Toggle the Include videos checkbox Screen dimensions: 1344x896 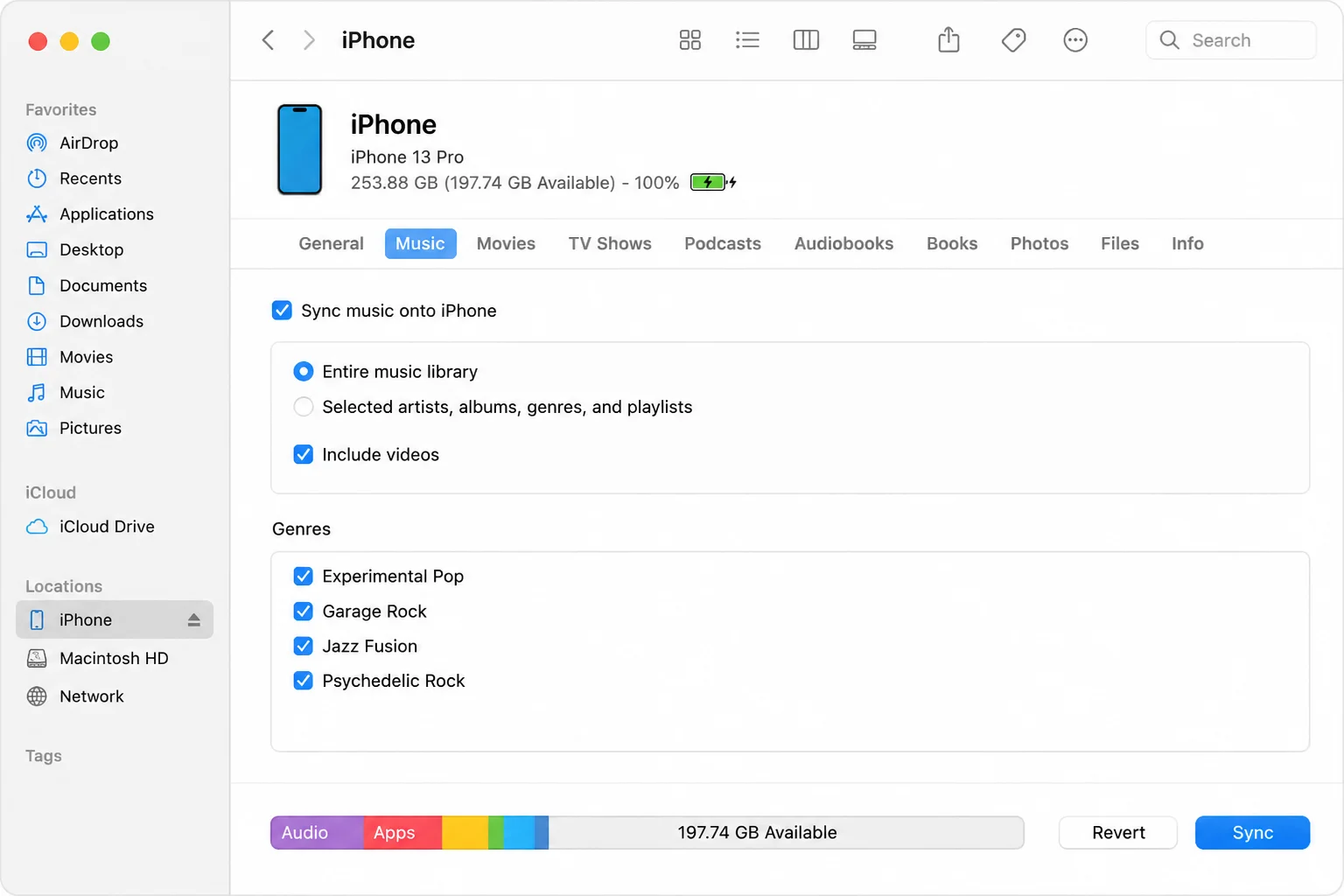[x=304, y=455]
